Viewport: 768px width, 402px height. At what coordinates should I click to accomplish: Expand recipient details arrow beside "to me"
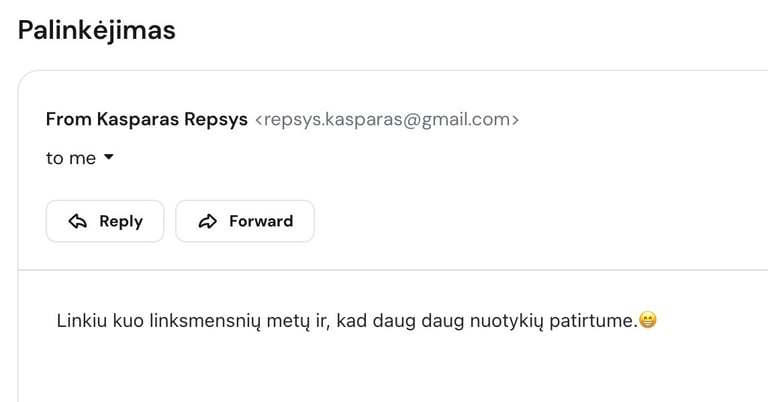pyautogui.click(x=109, y=158)
